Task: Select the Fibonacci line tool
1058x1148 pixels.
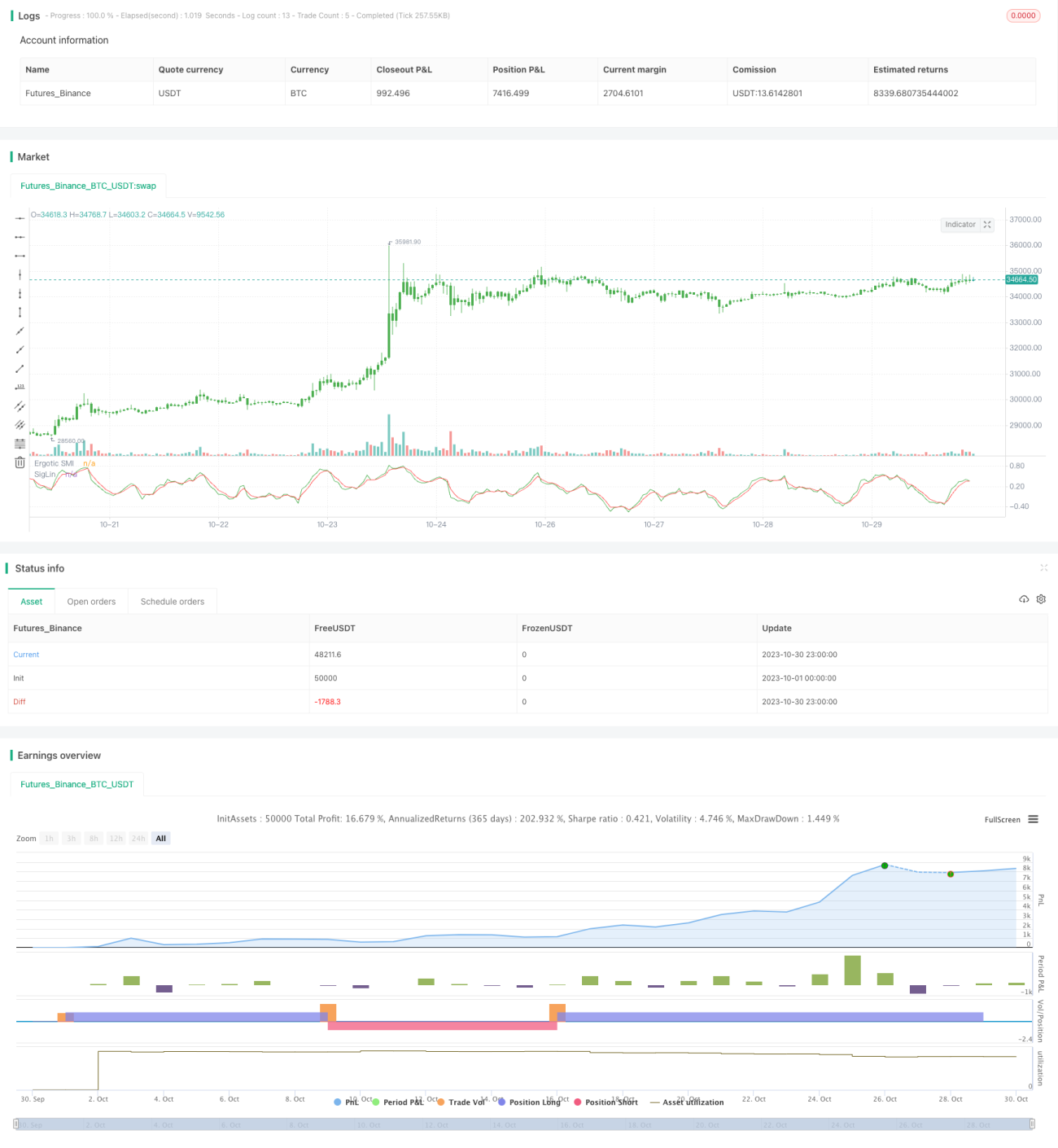Action: (20, 444)
